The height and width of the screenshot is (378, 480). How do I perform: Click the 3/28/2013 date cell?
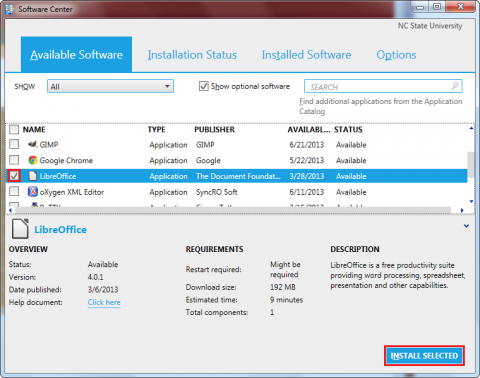click(307, 176)
